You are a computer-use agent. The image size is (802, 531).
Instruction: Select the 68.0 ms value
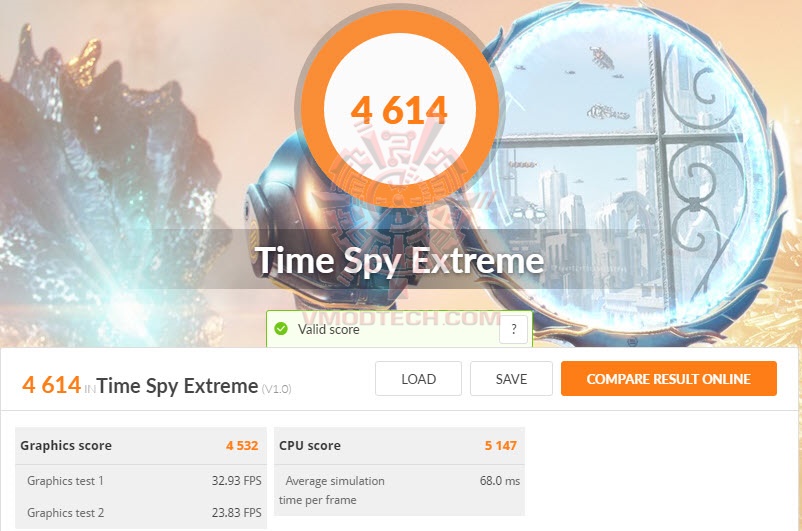click(500, 481)
